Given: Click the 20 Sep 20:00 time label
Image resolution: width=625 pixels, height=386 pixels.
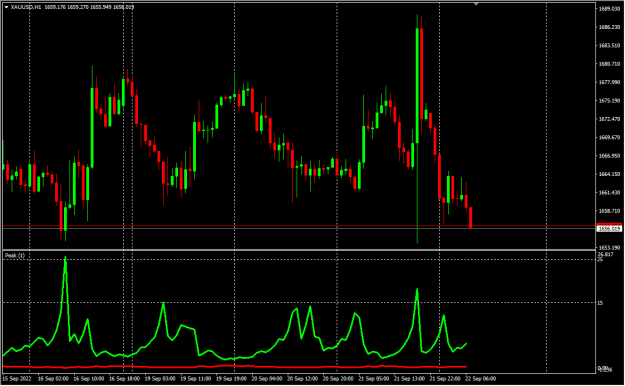Looking at the screenshot, I should (338, 378).
